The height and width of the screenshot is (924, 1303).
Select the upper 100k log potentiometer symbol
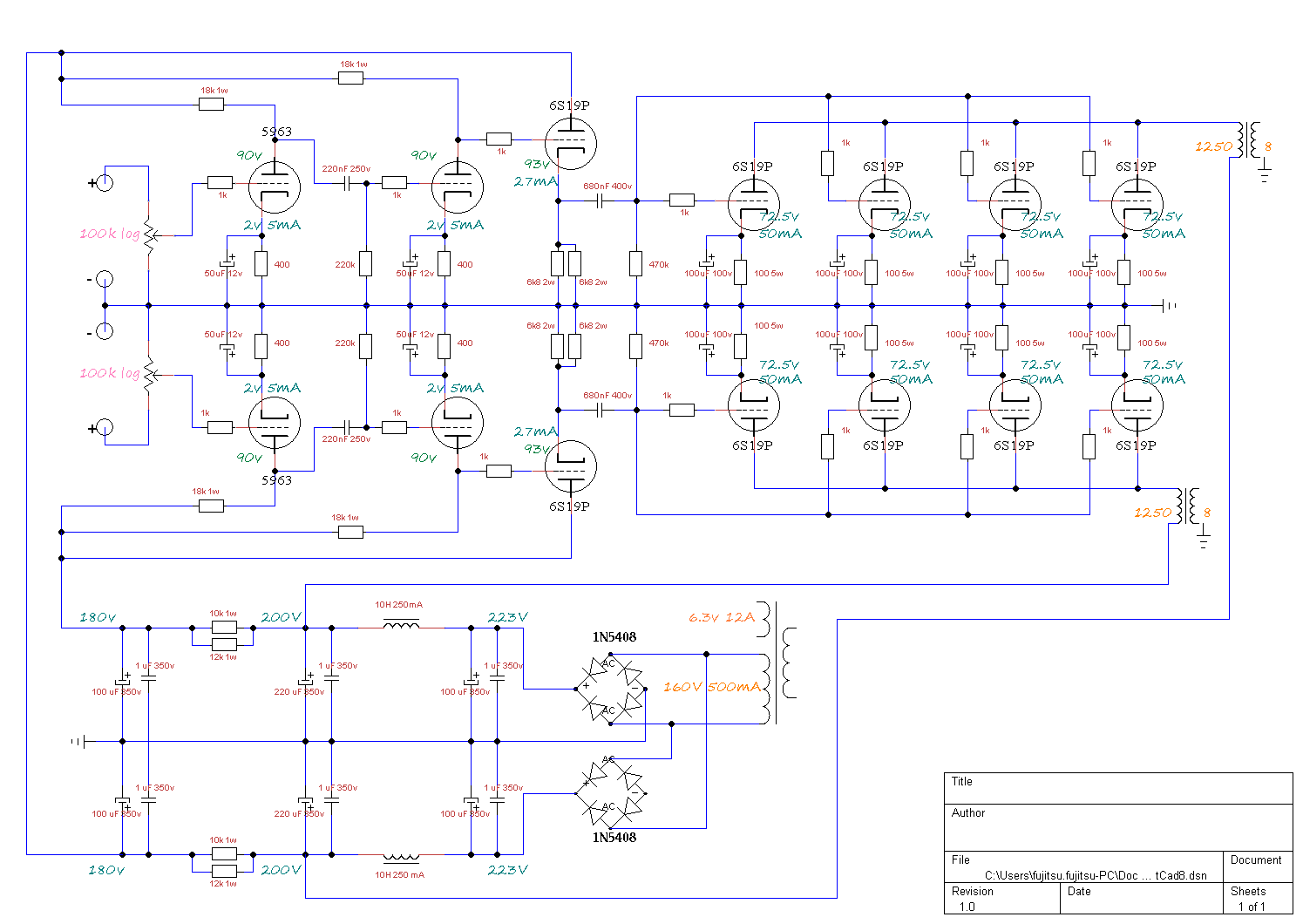point(149,235)
